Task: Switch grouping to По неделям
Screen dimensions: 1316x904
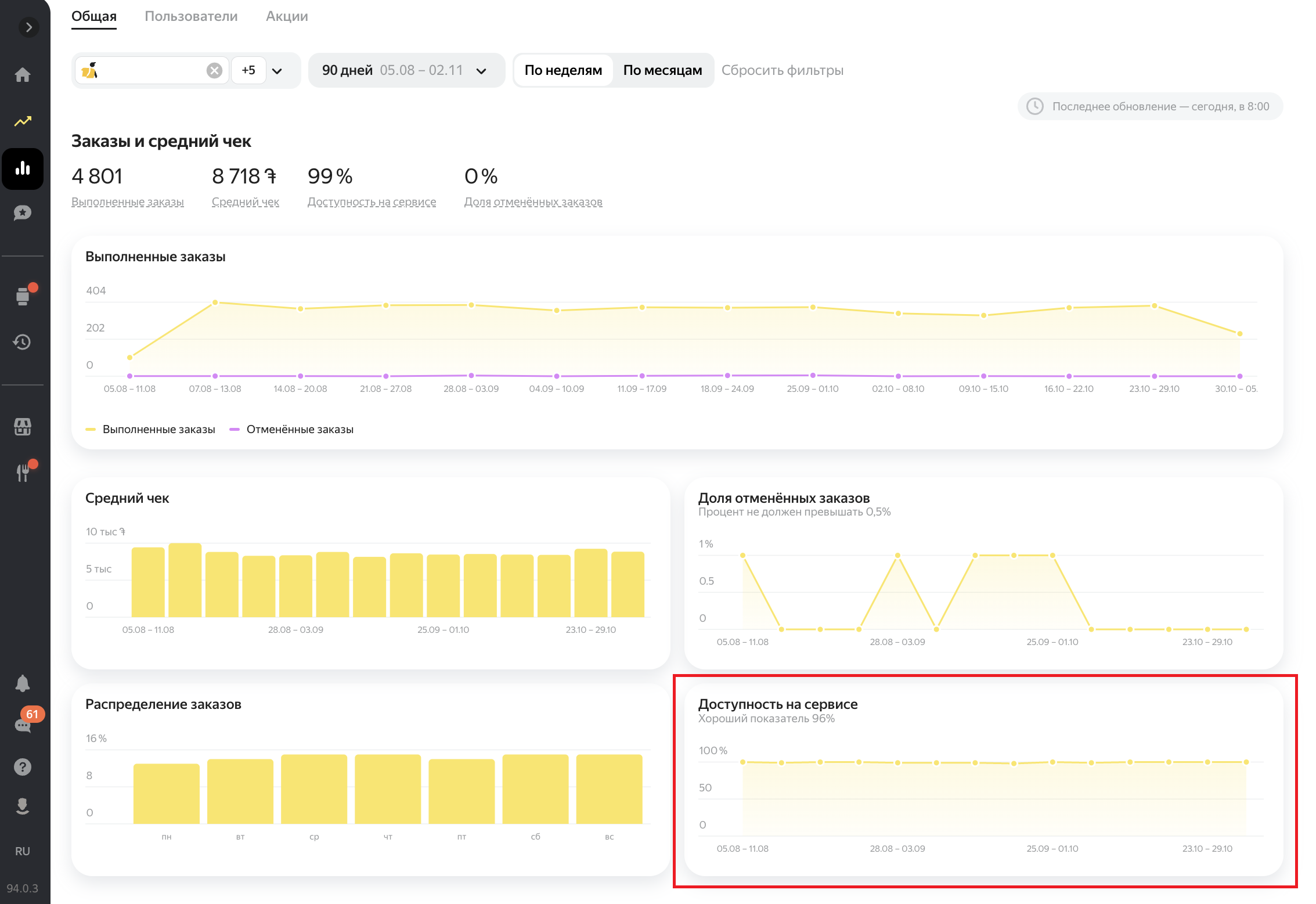Action: point(563,70)
